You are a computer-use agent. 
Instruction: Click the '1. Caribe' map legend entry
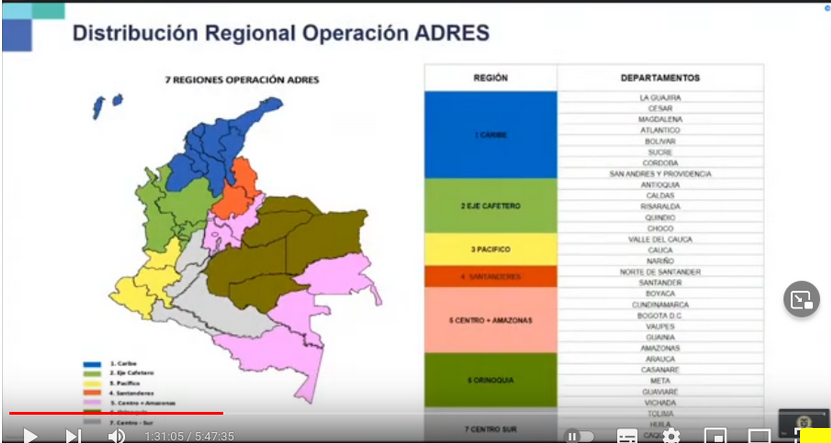coord(110,364)
